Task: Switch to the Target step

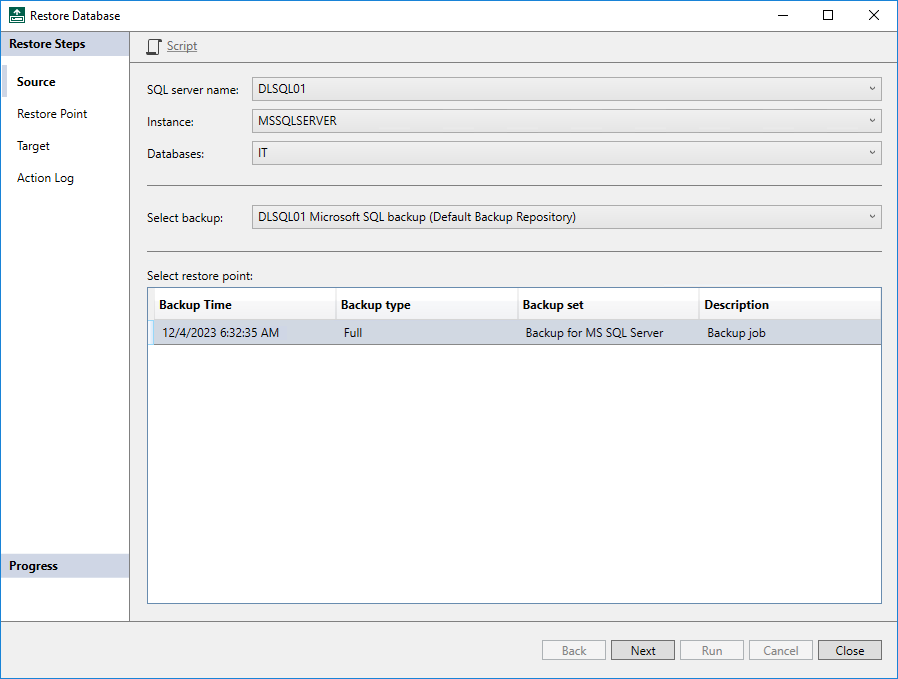Action: tap(33, 145)
